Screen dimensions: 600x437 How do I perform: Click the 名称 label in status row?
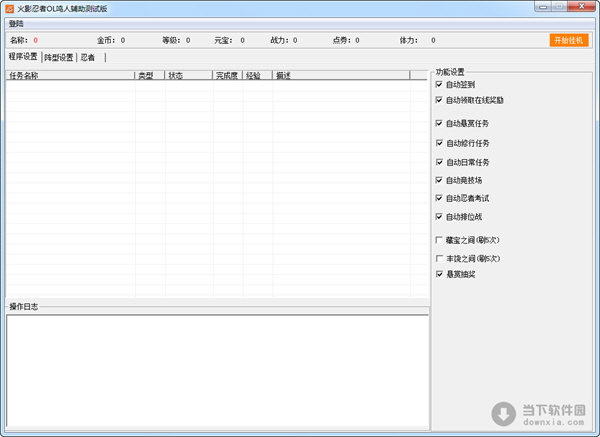19,40
